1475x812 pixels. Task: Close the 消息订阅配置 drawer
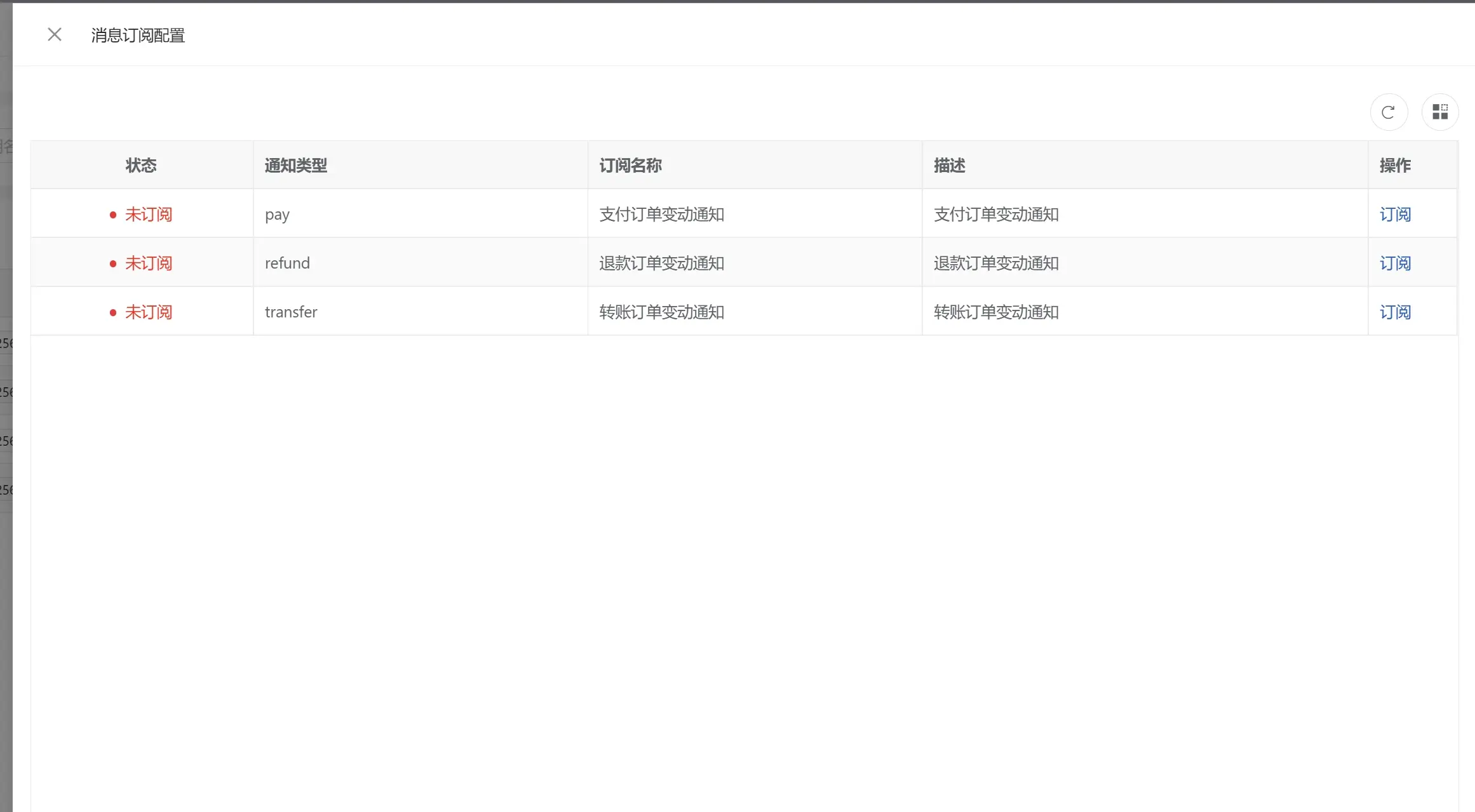(x=55, y=35)
